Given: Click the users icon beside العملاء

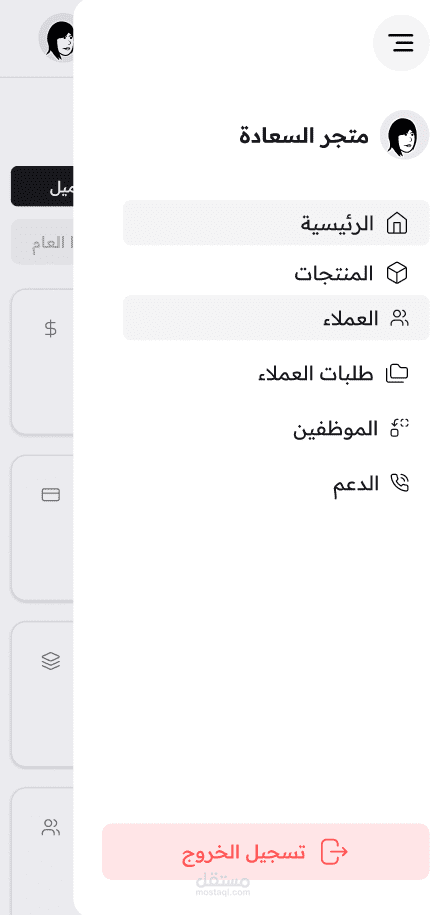Looking at the screenshot, I should pos(399,318).
